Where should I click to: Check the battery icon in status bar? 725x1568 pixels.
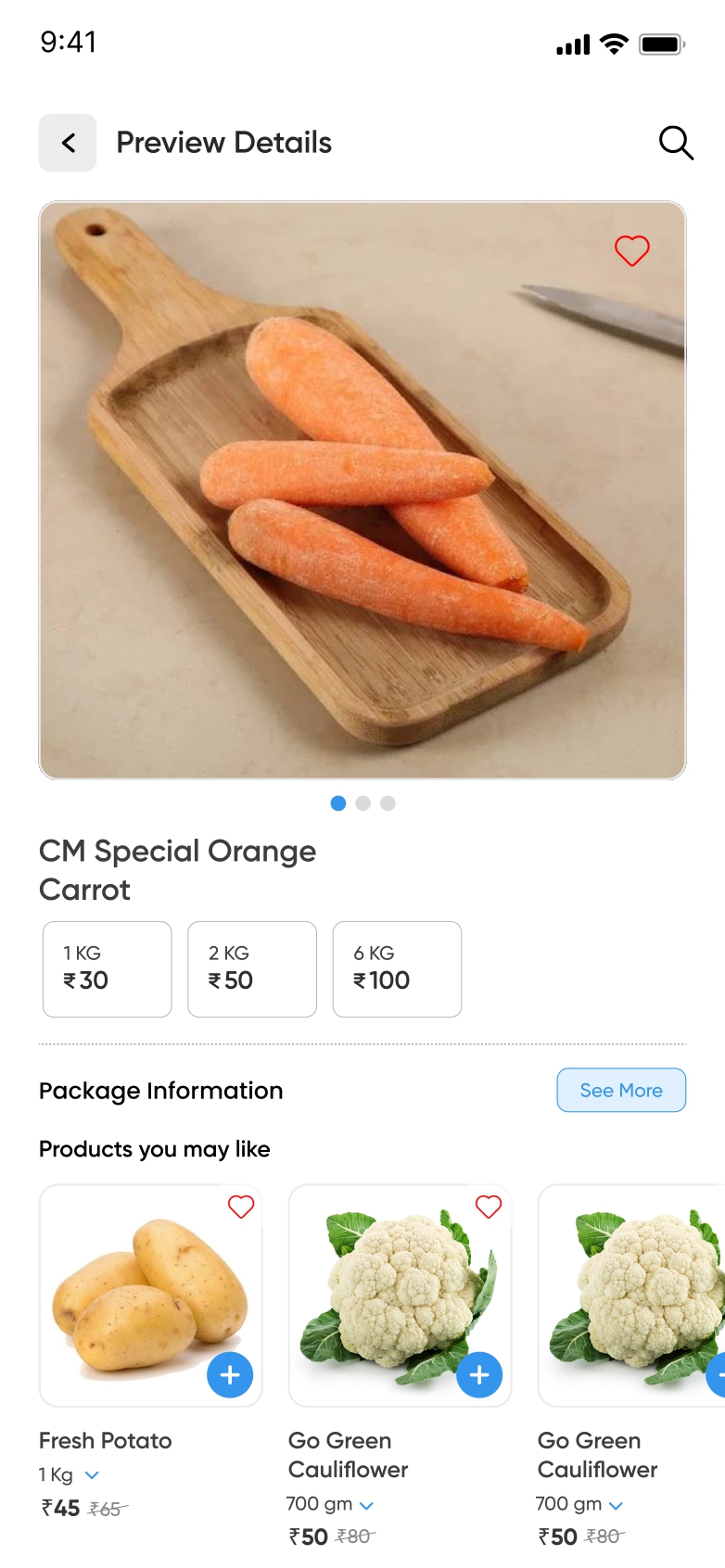coord(661,44)
